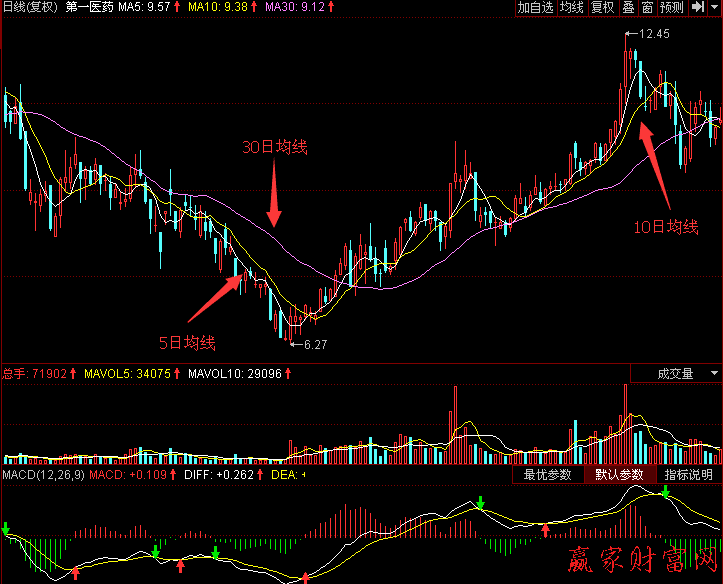
Task: Select the 默认参数 tab
Action: click(619, 475)
